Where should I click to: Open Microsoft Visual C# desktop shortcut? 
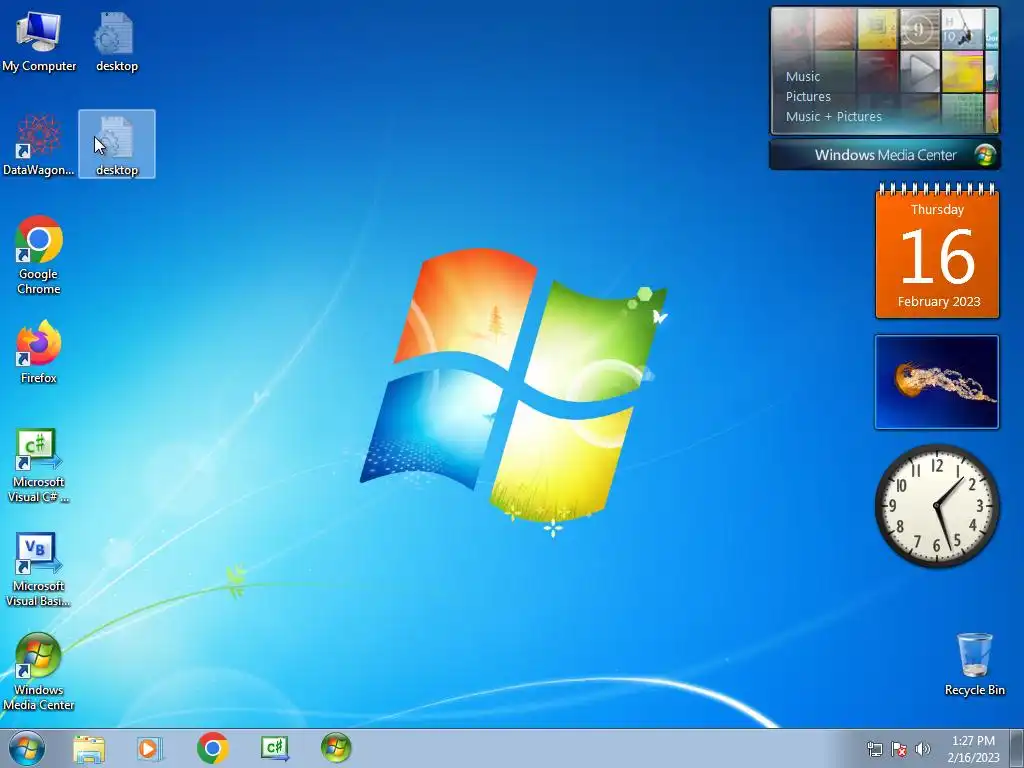(x=39, y=465)
